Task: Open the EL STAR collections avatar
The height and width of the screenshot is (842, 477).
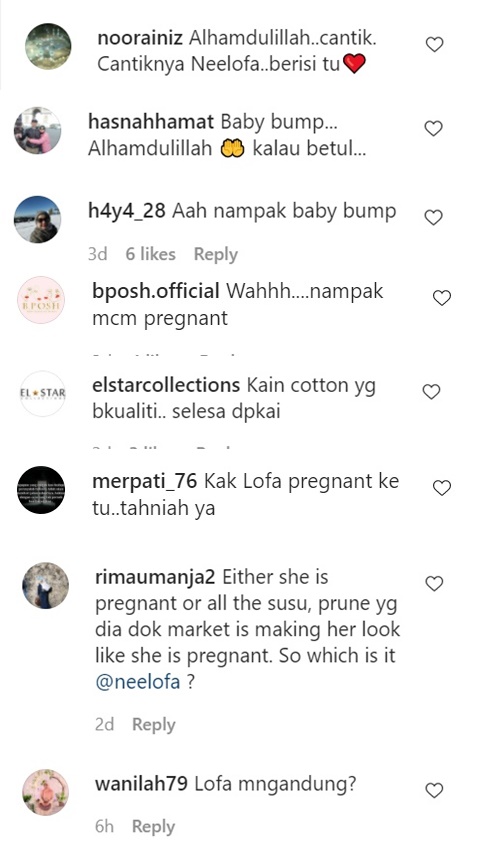Action: click(42, 394)
